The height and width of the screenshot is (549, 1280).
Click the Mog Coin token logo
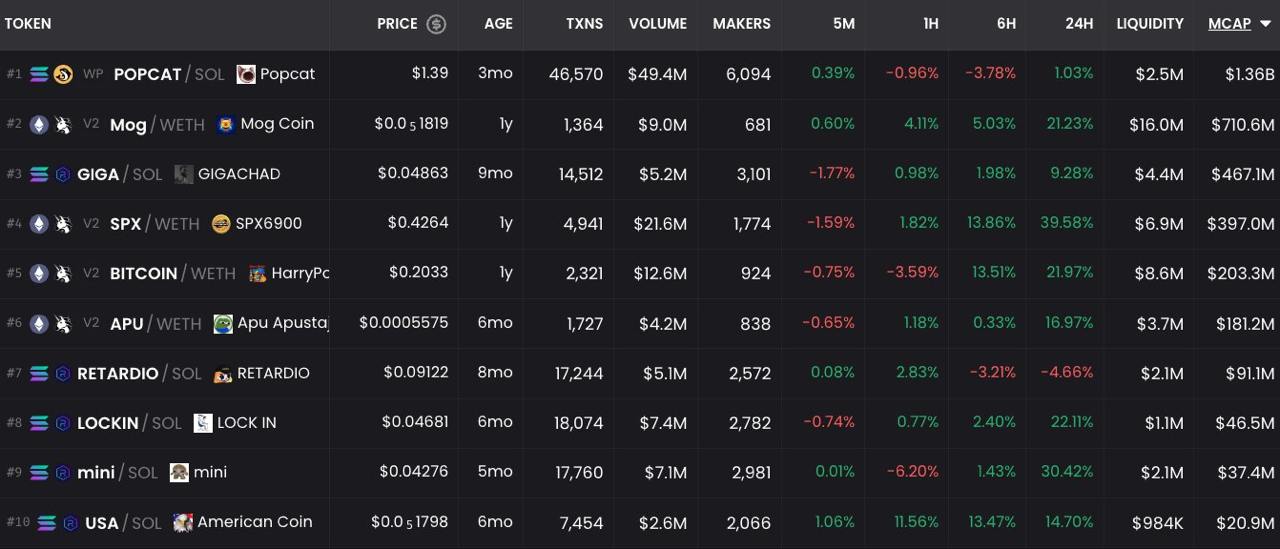(x=226, y=124)
